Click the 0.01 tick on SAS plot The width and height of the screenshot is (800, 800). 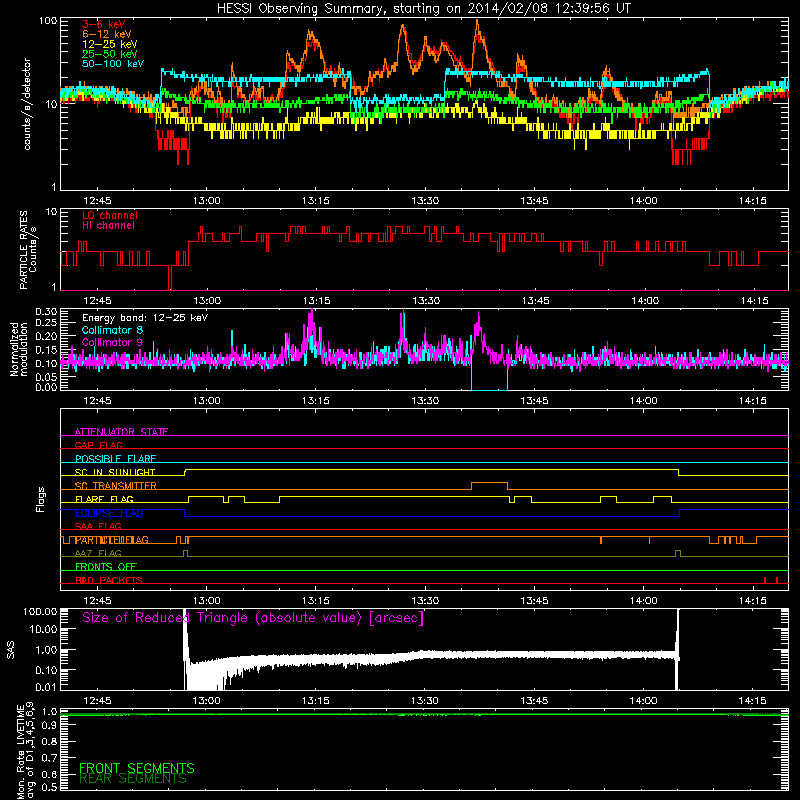[45, 687]
